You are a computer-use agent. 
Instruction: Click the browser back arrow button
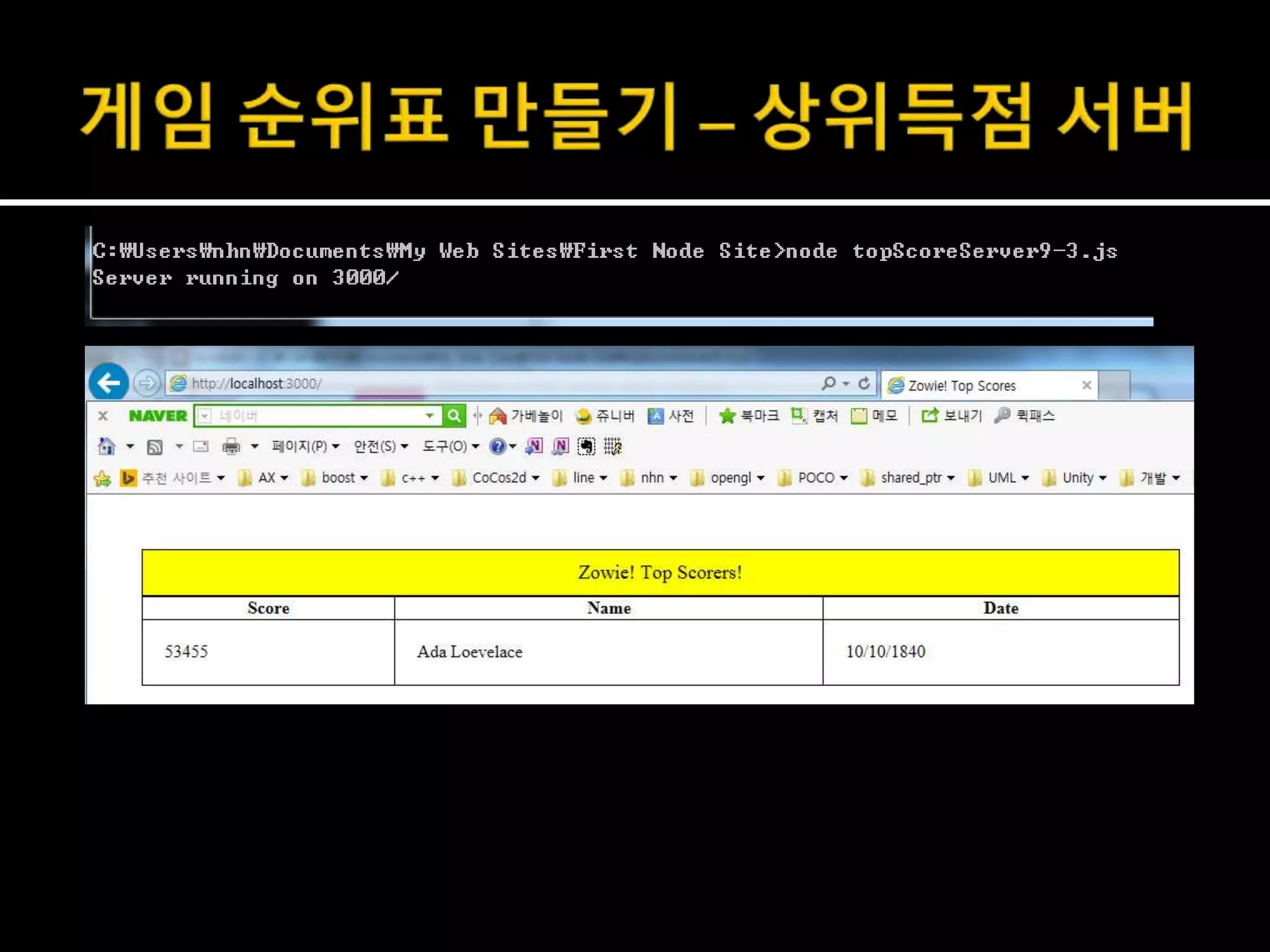pyautogui.click(x=109, y=382)
